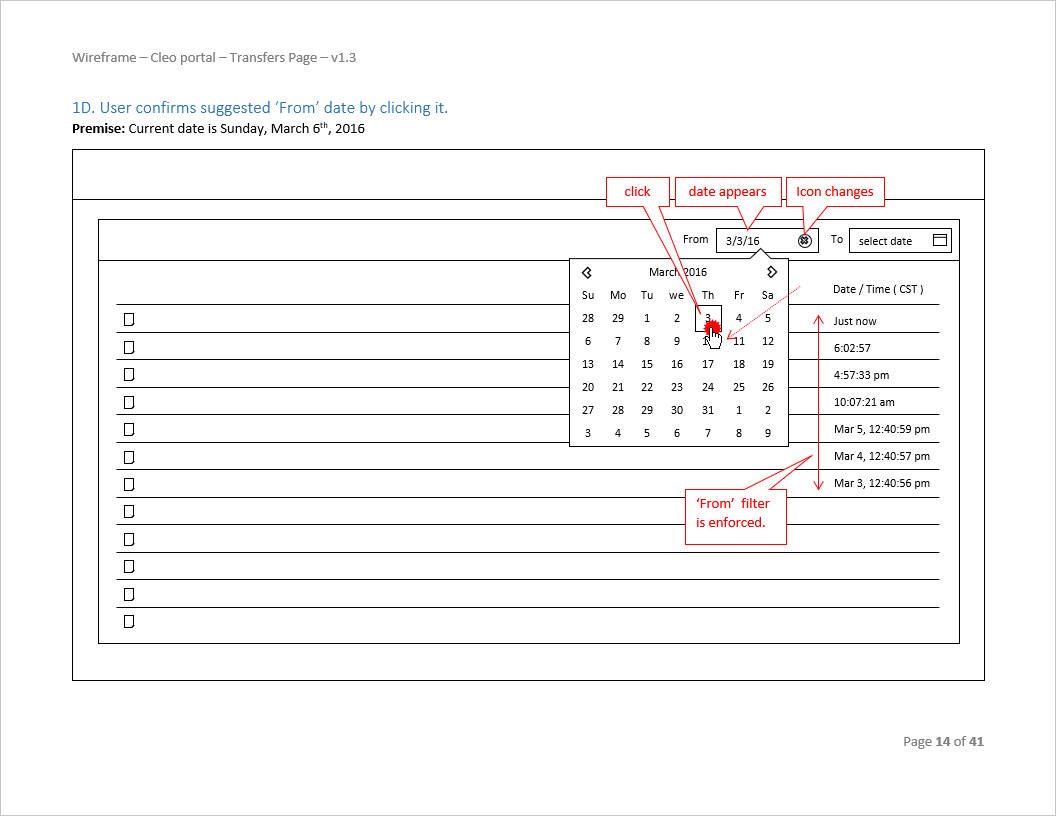Tick the checkbox in the 10:07:21 am row
The image size is (1056, 816).
point(129,403)
